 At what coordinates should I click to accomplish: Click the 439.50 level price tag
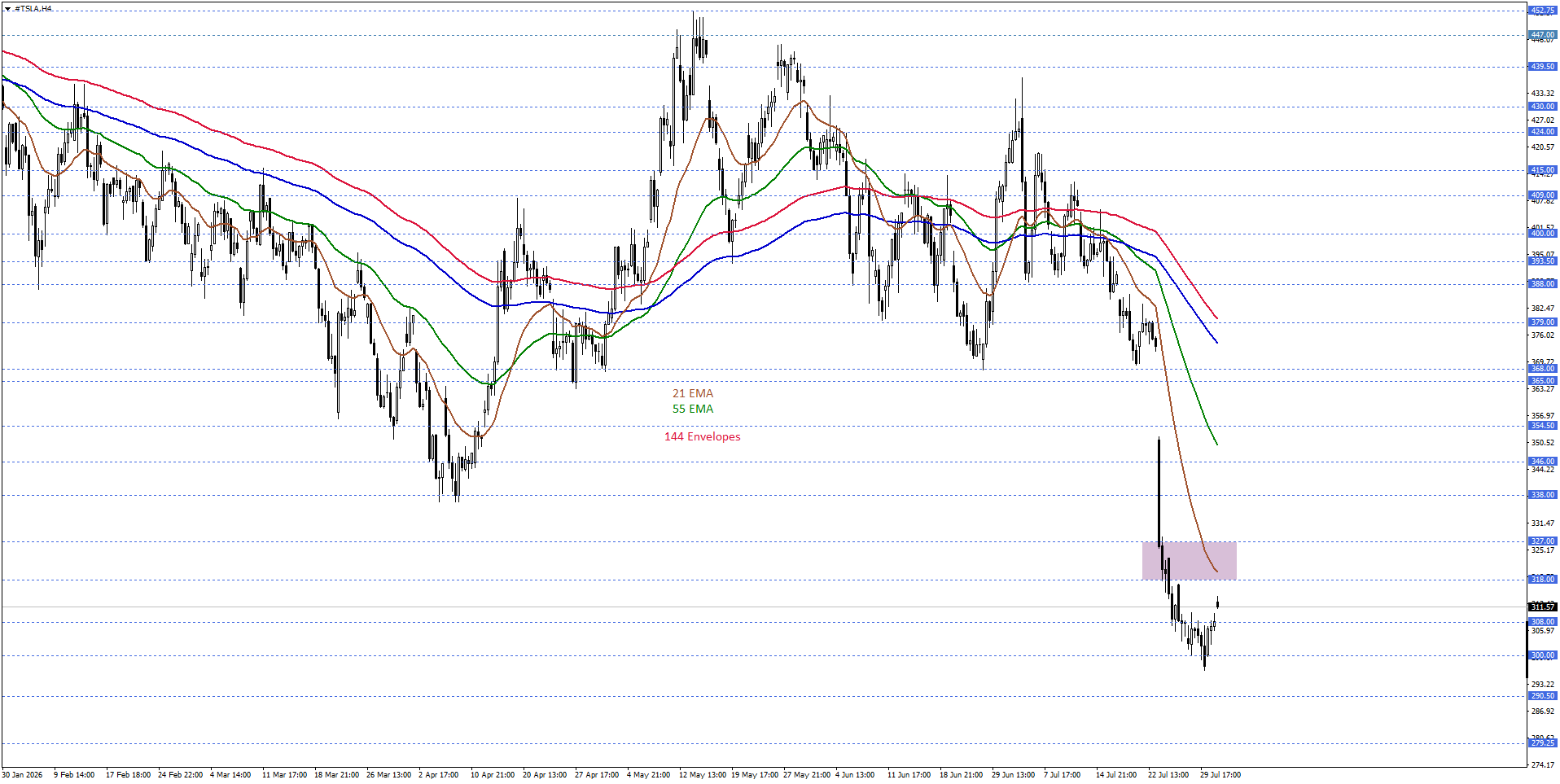(x=1542, y=67)
